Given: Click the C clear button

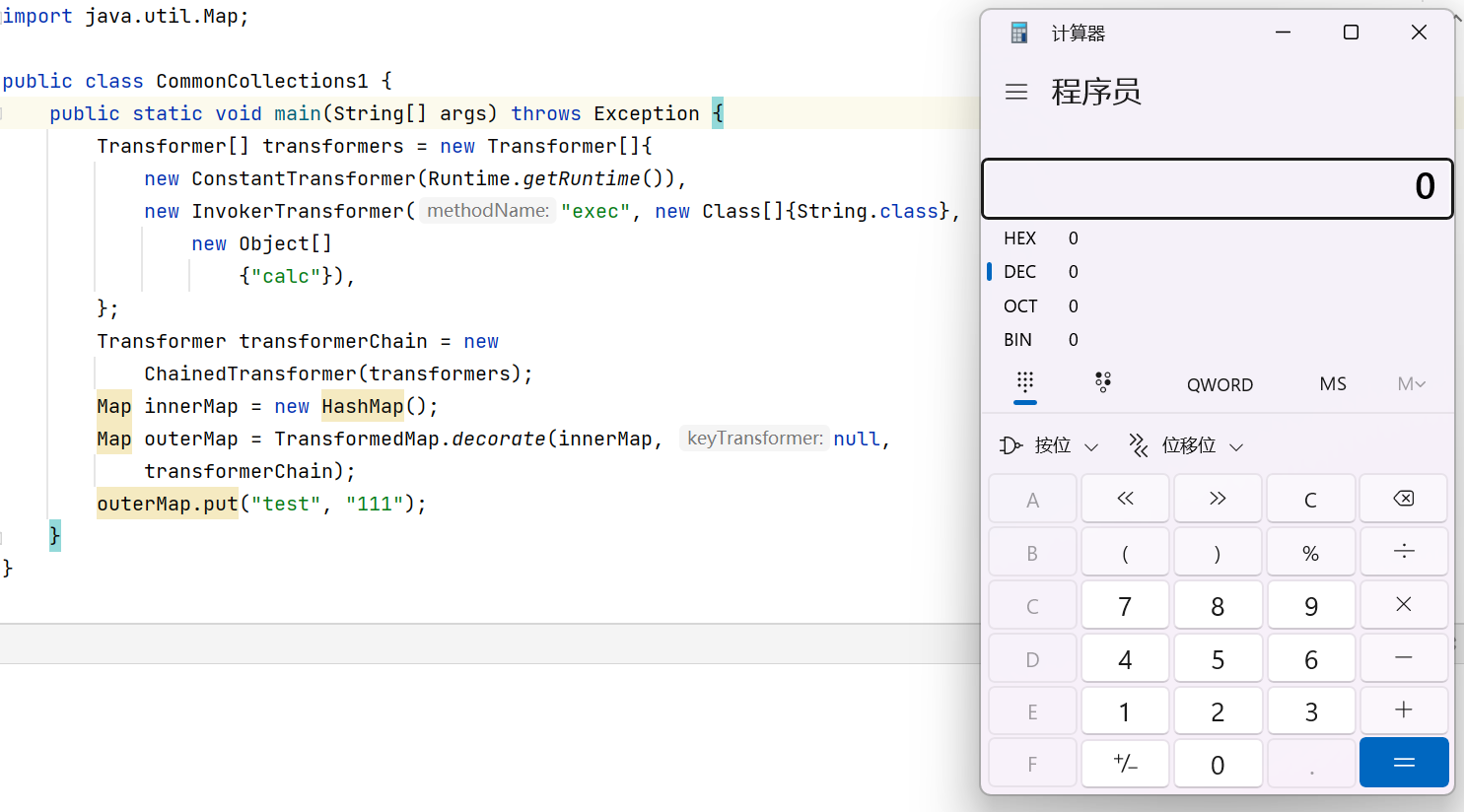Looking at the screenshot, I should pos(1310,499).
